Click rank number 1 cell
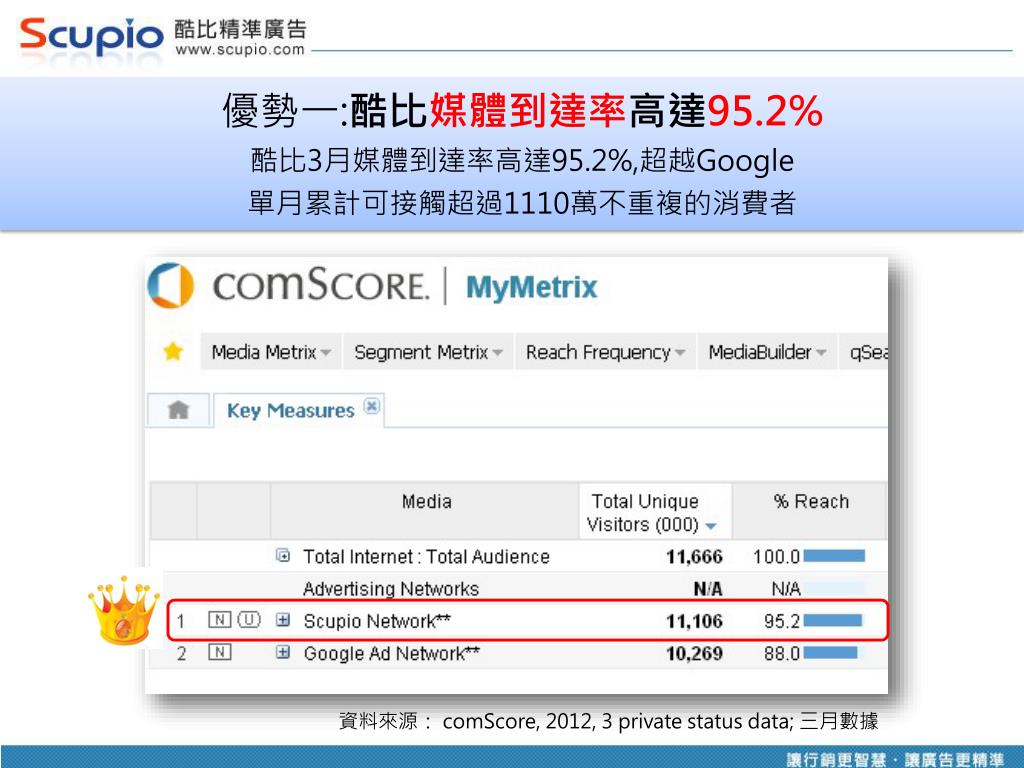This screenshot has height=768, width=1024. pos(180,620)
